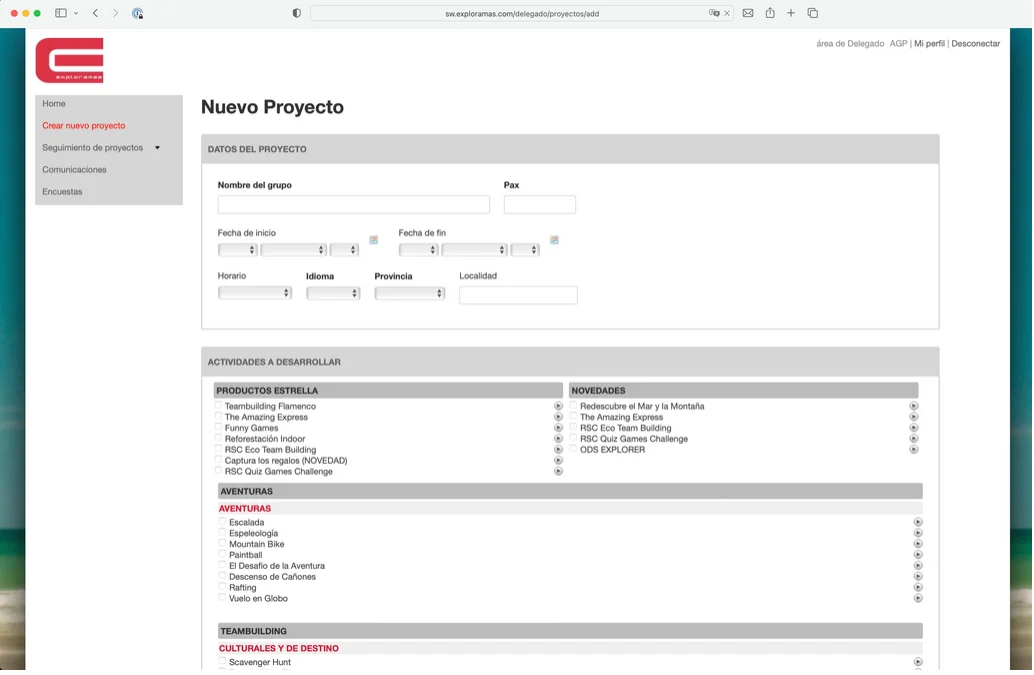Viewport: 1034px width, 675px height.
Task: Click the arrow icon beside ODS EXPLORER
Action: point(913,450)
